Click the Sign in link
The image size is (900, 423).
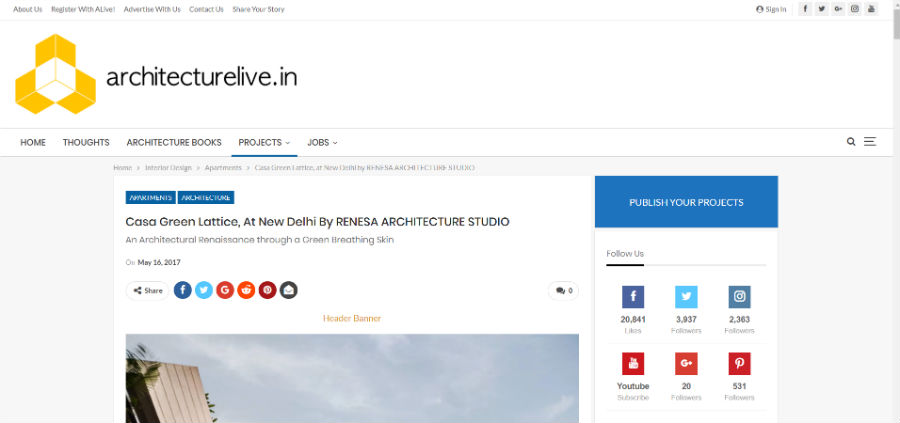(771, 9)
